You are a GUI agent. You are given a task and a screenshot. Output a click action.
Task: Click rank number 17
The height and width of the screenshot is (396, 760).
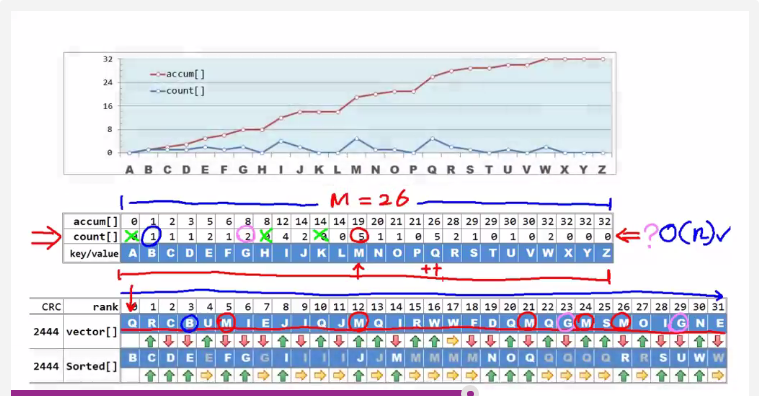(453, 306)
